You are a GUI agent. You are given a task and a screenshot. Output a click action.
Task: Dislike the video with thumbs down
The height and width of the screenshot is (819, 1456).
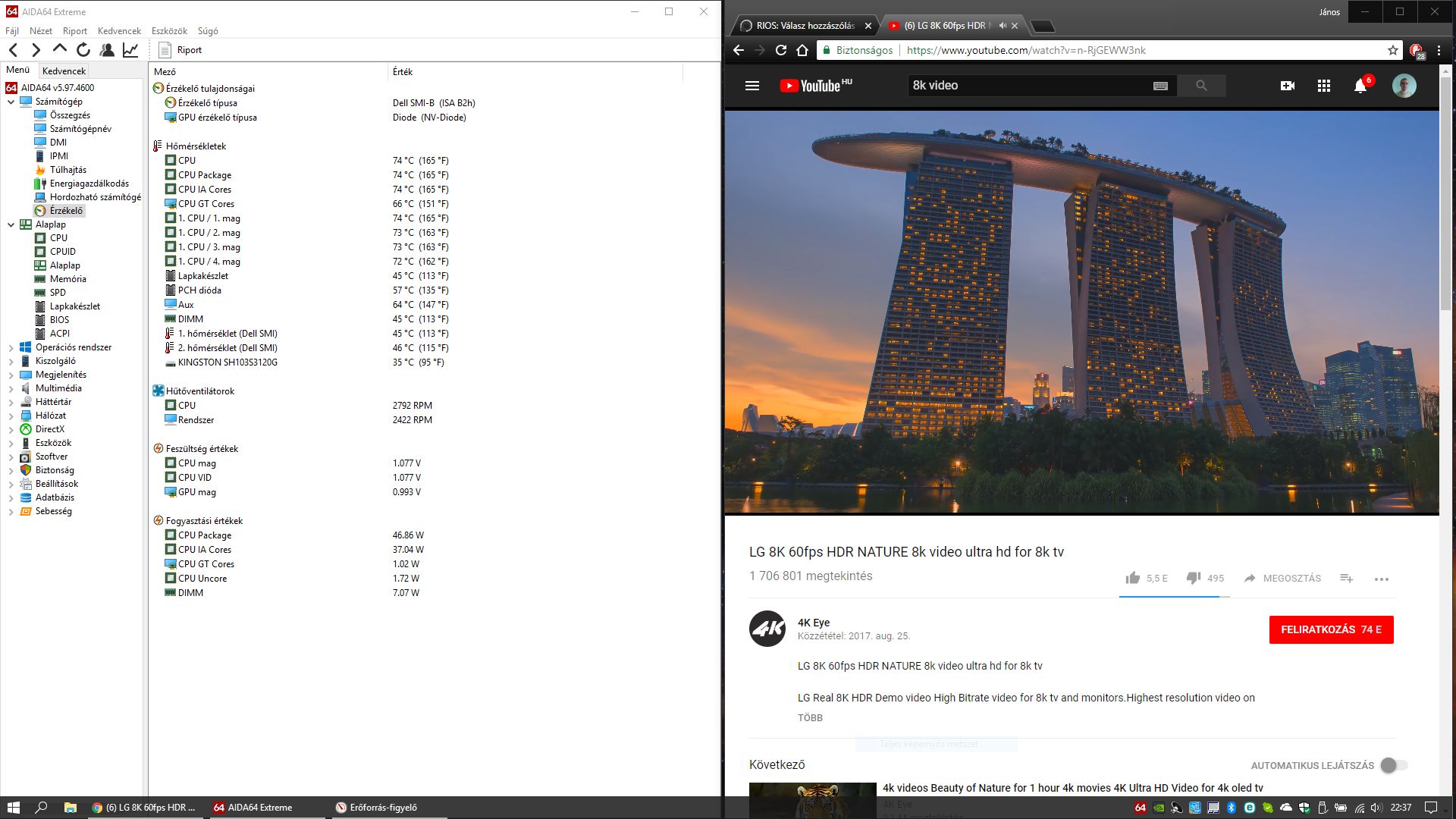pos(1194,578)
